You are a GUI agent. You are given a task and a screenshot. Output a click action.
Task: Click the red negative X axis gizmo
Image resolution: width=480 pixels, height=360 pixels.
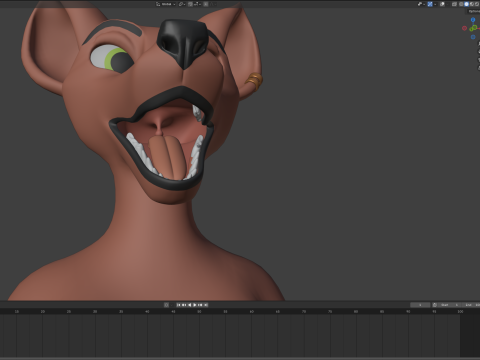click(465, 28)
